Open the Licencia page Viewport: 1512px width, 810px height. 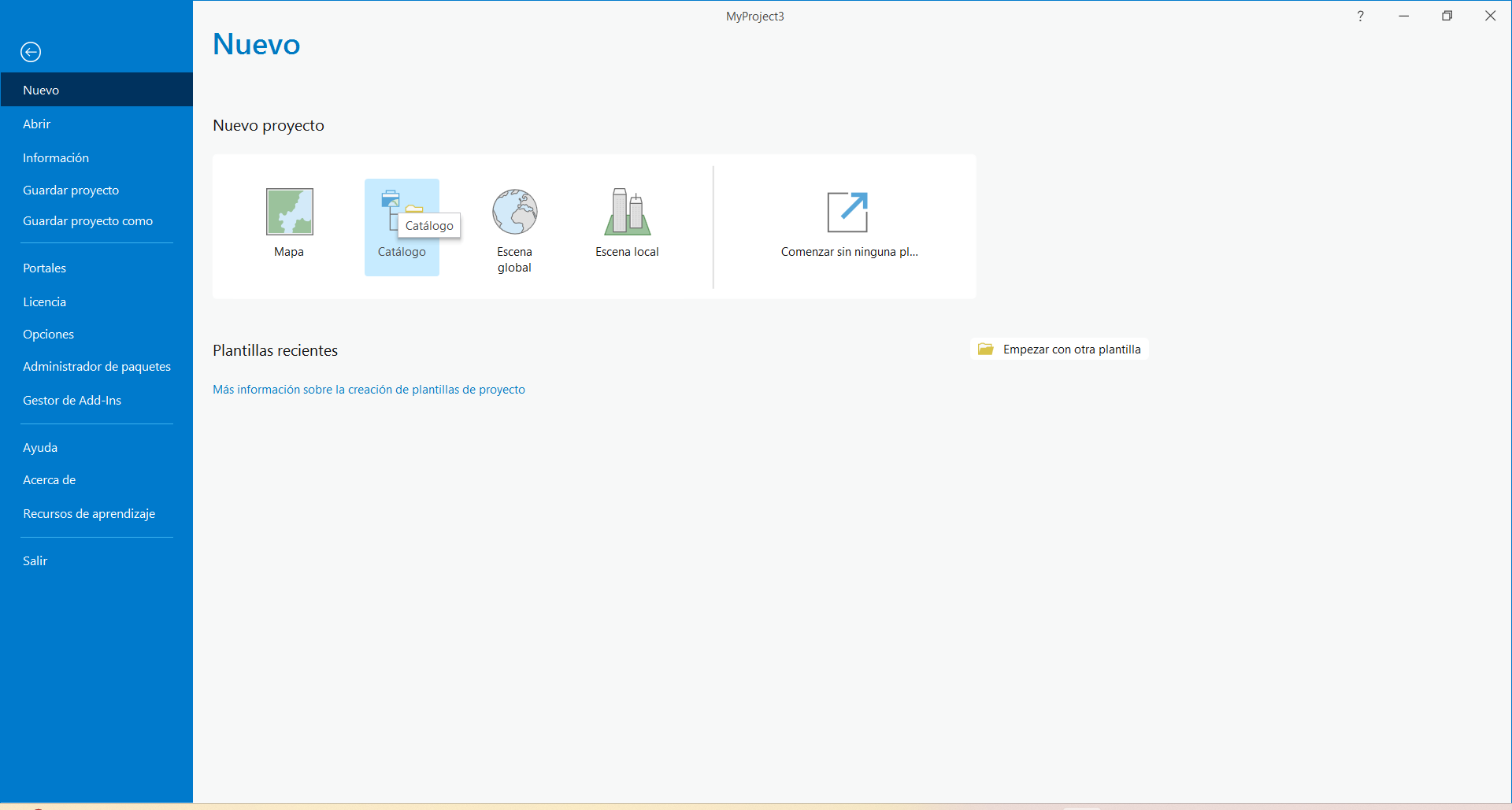click(44, 301)
